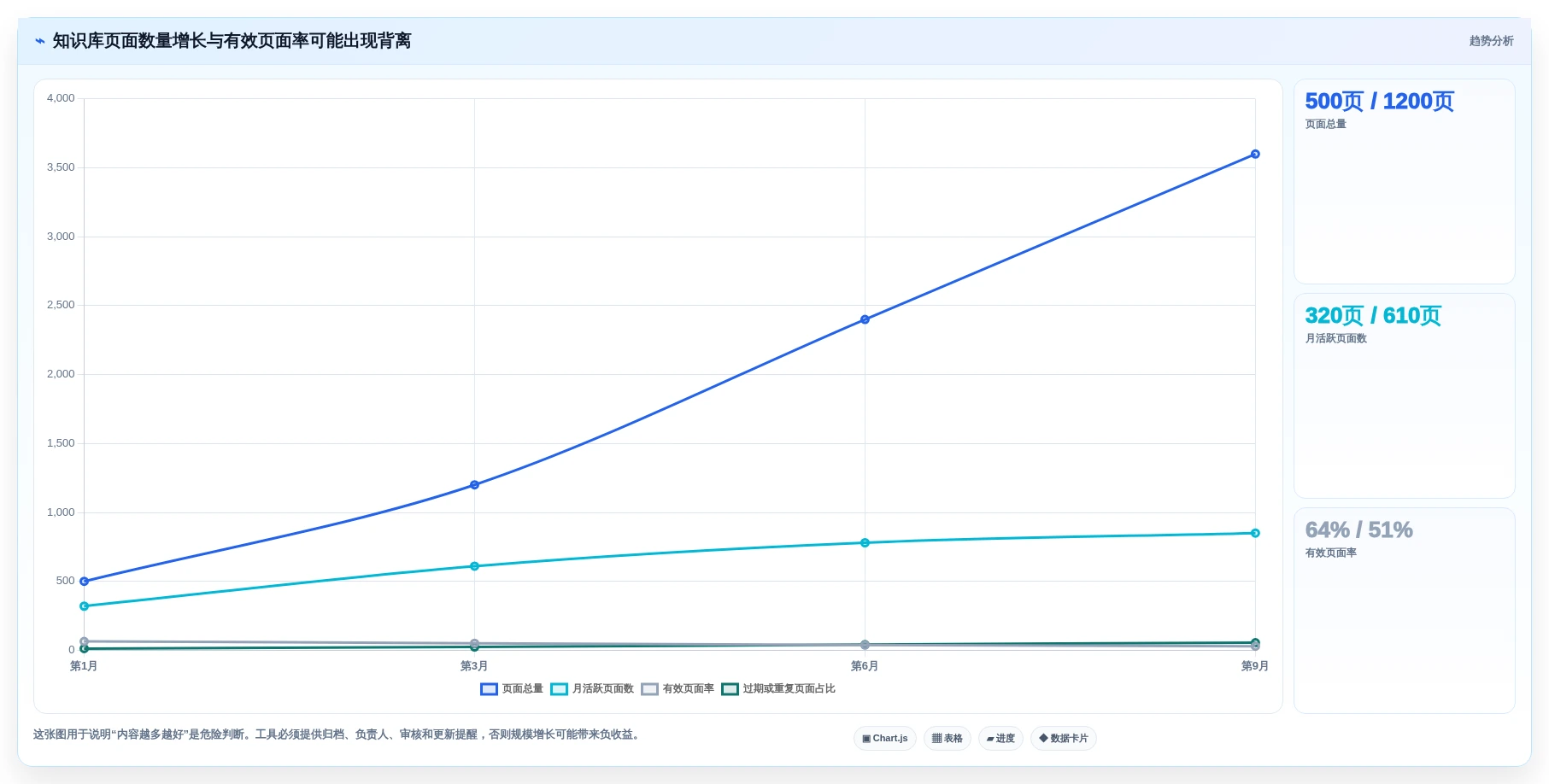Click the 1,000 y-axis label
This screenshot has height=784, width=1549.
pyautogui.click(x=61, y=512)
